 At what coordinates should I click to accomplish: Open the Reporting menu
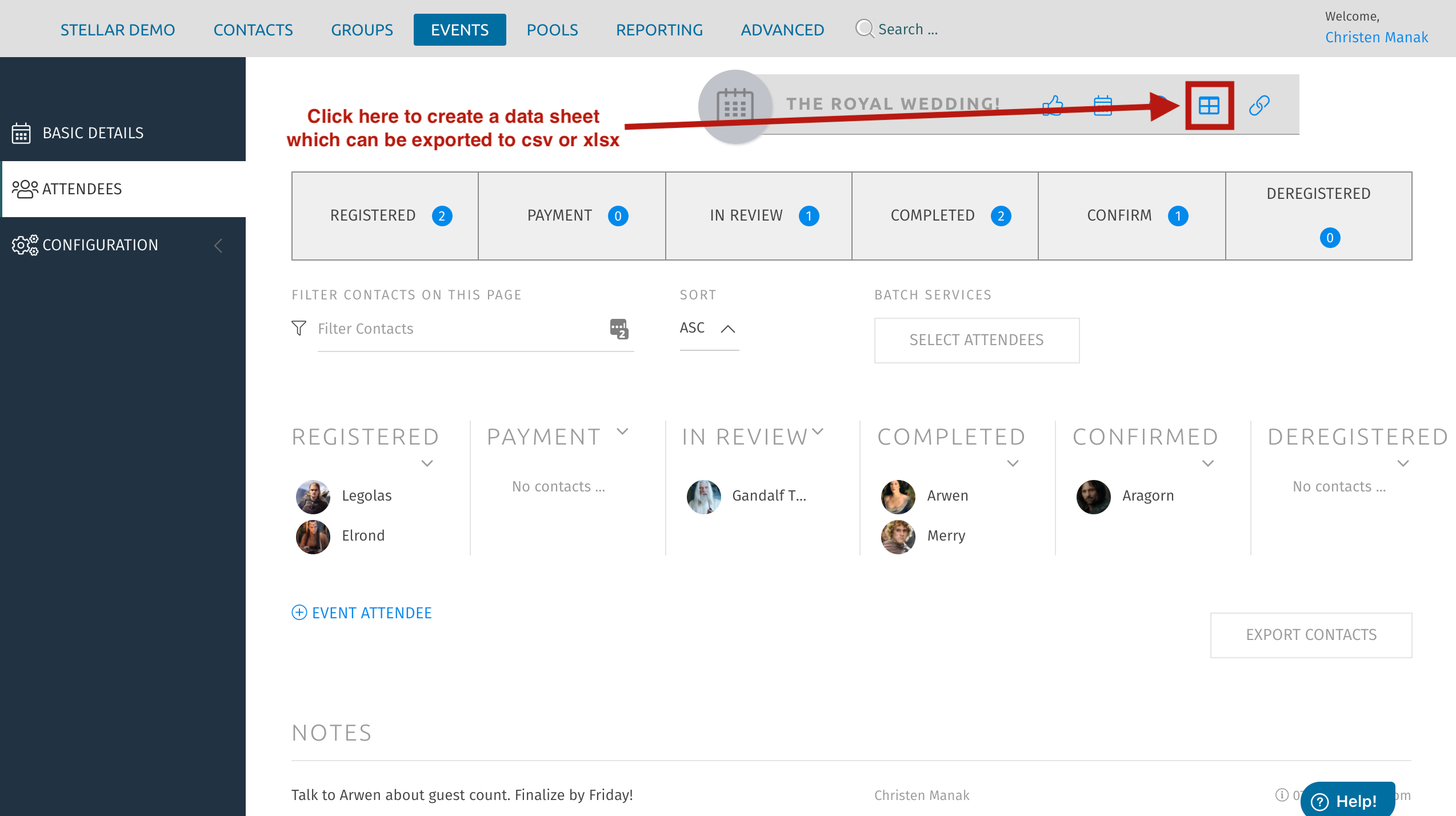click(x=659, y=30)
